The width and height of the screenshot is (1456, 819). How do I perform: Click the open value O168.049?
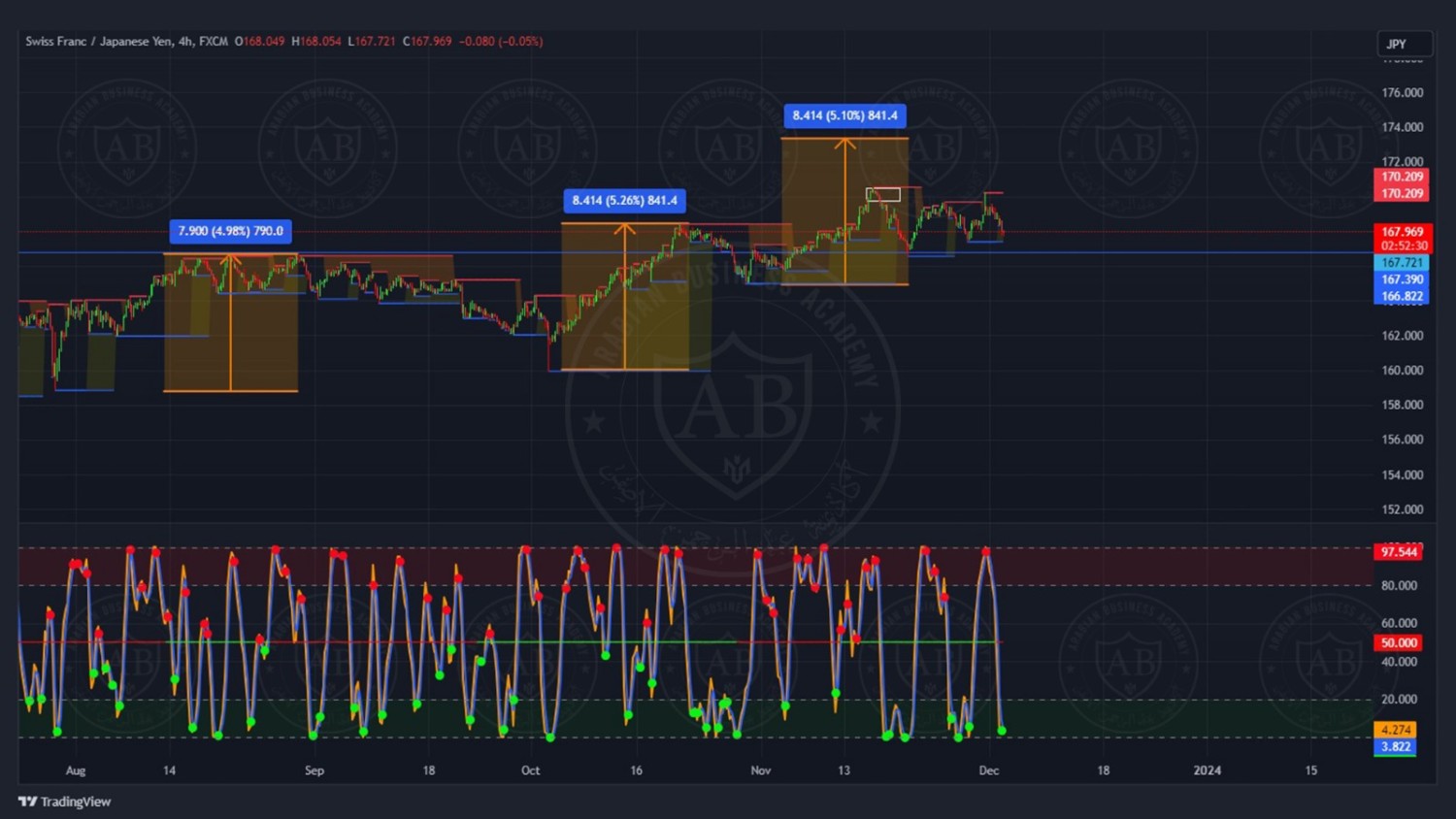tap(260, 42)
